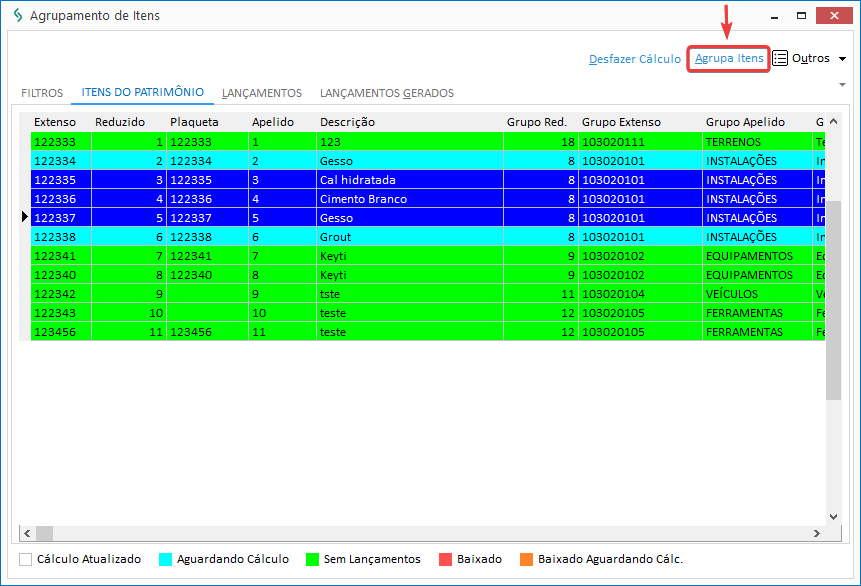The width and height of the screenshot is (861, 586).
Task: Select the "Cimento Branco" description cell
Action: point(410,199)
